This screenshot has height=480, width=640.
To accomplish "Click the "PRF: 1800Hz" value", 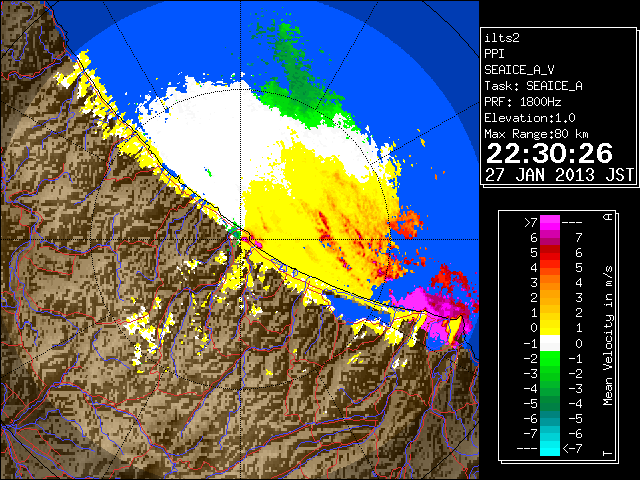I will (522, 102).
